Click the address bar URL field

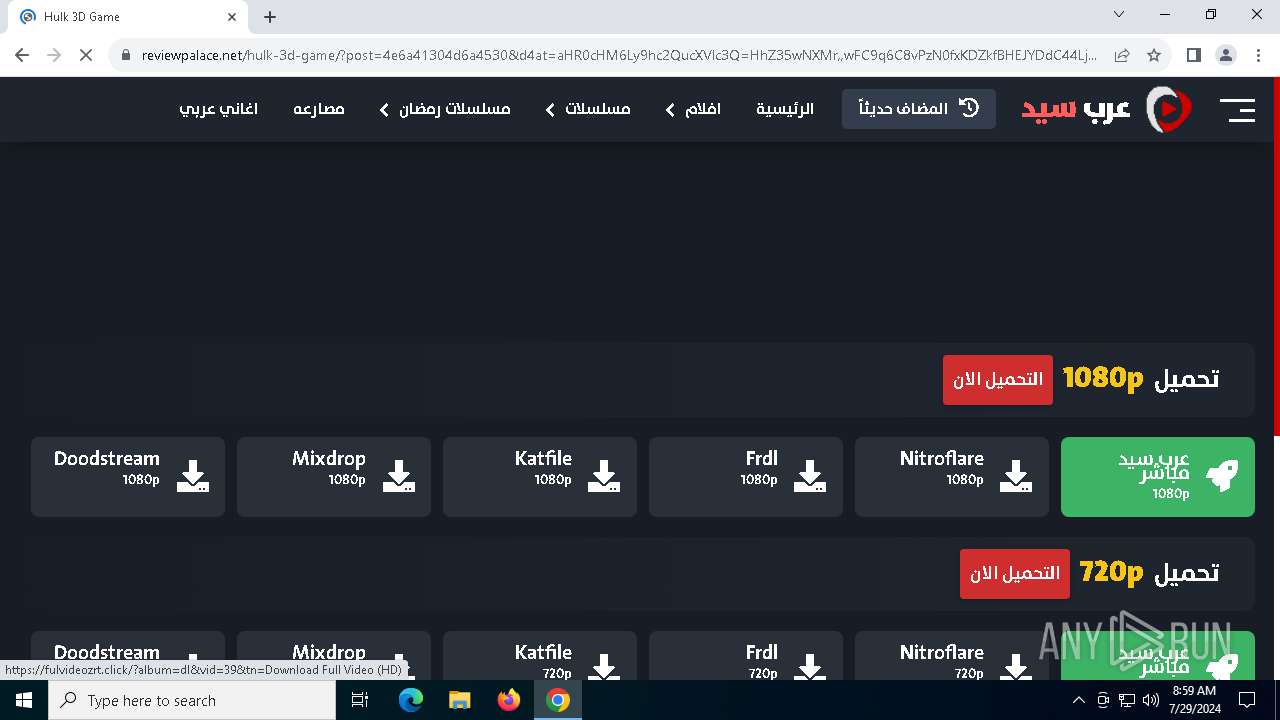coord(619,55)
